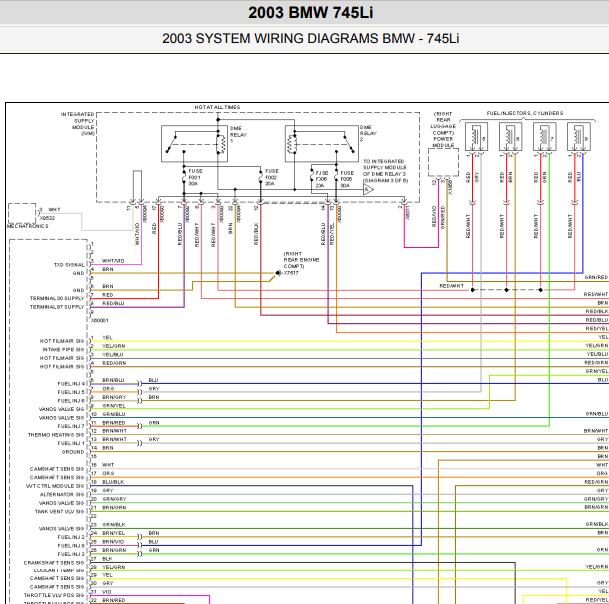The image size is (609, 604).
Task: Click the "TERMINAL 30 SUPPLY" pin label
Action: tap(57, 298)
